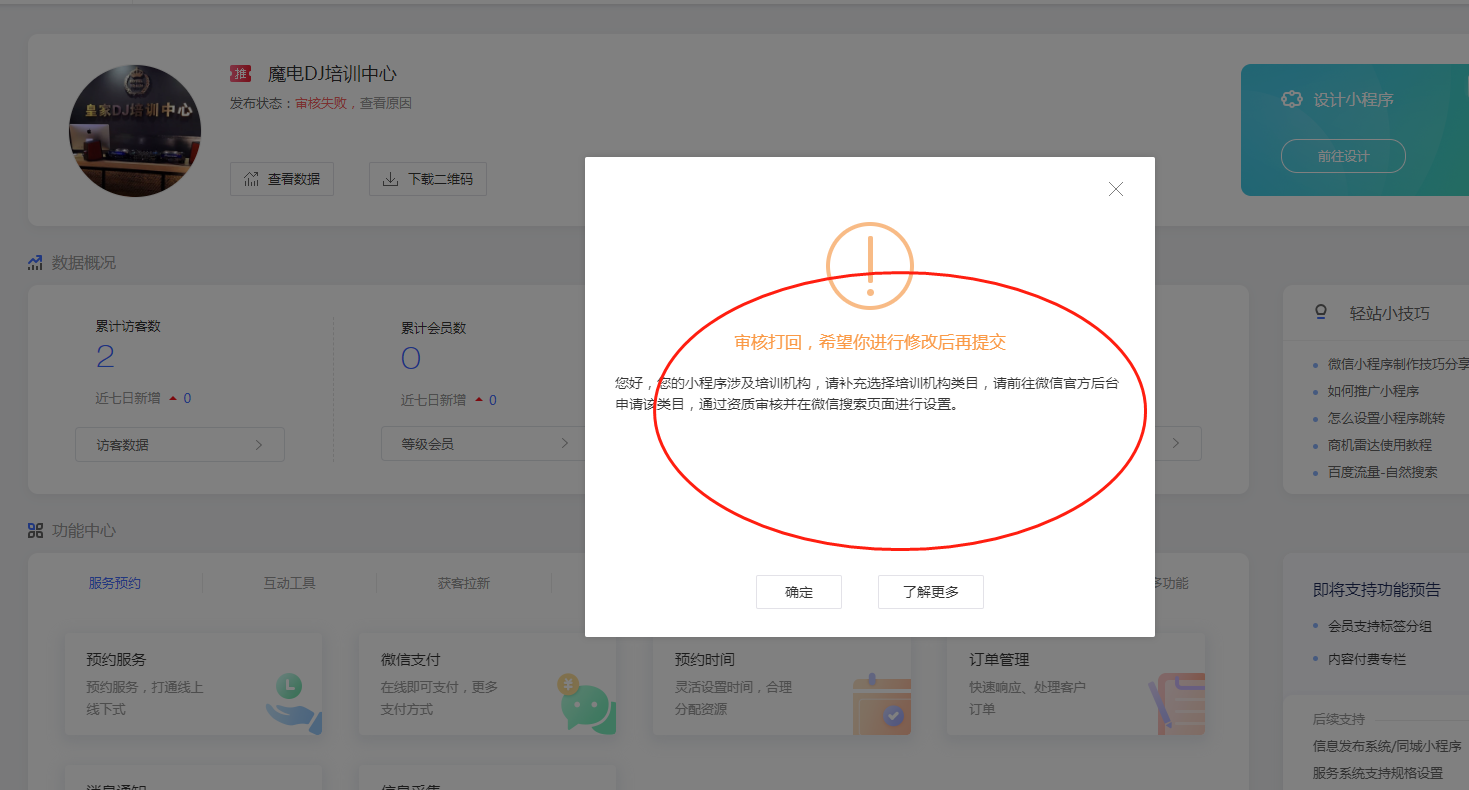
Task: Switch to the 服务预约 tab
Action: (x=115, y=583)
